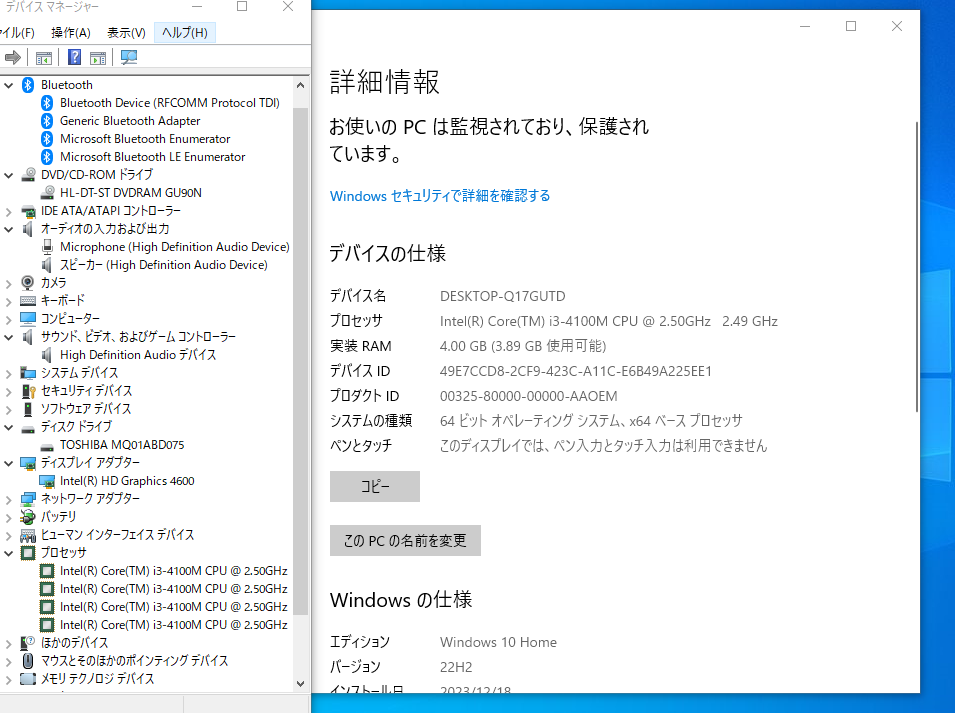Click the Microphone device icon

(47, 247)
